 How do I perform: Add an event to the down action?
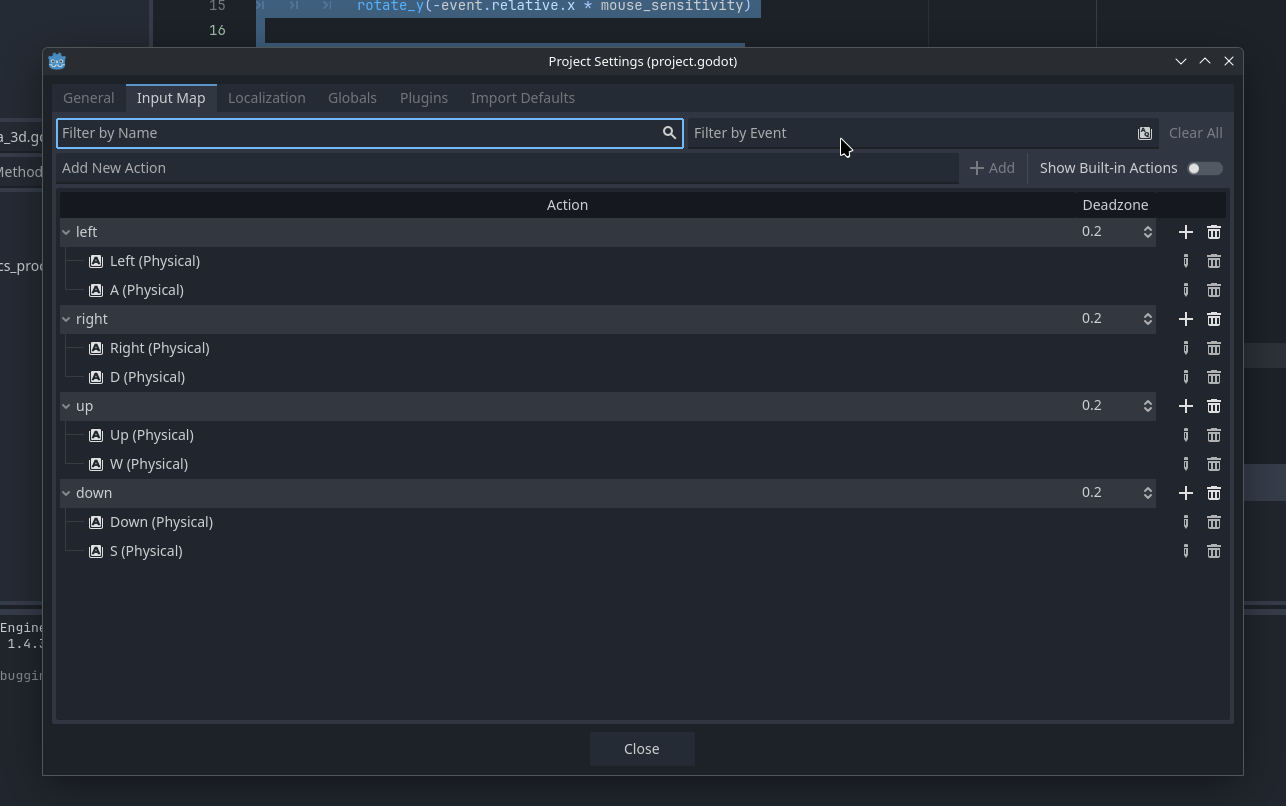pyautogui.click(x=1185, y=493)
